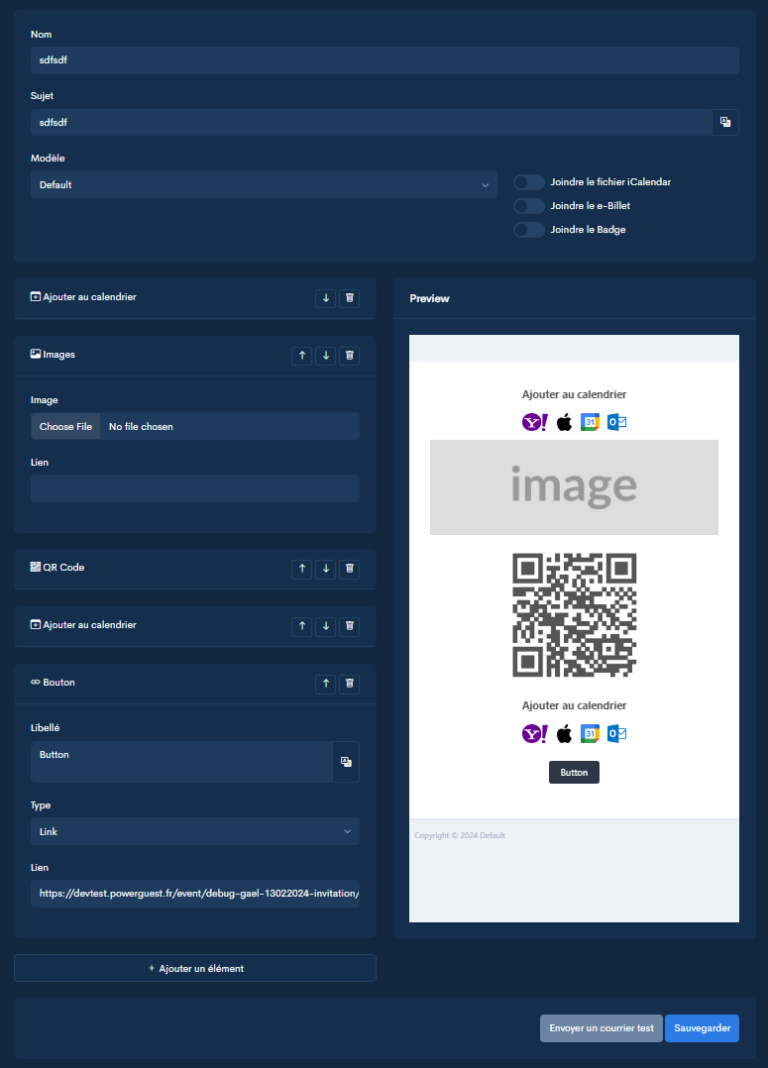Click the Nom input field
768x1068 pixels.
point(385,60)
